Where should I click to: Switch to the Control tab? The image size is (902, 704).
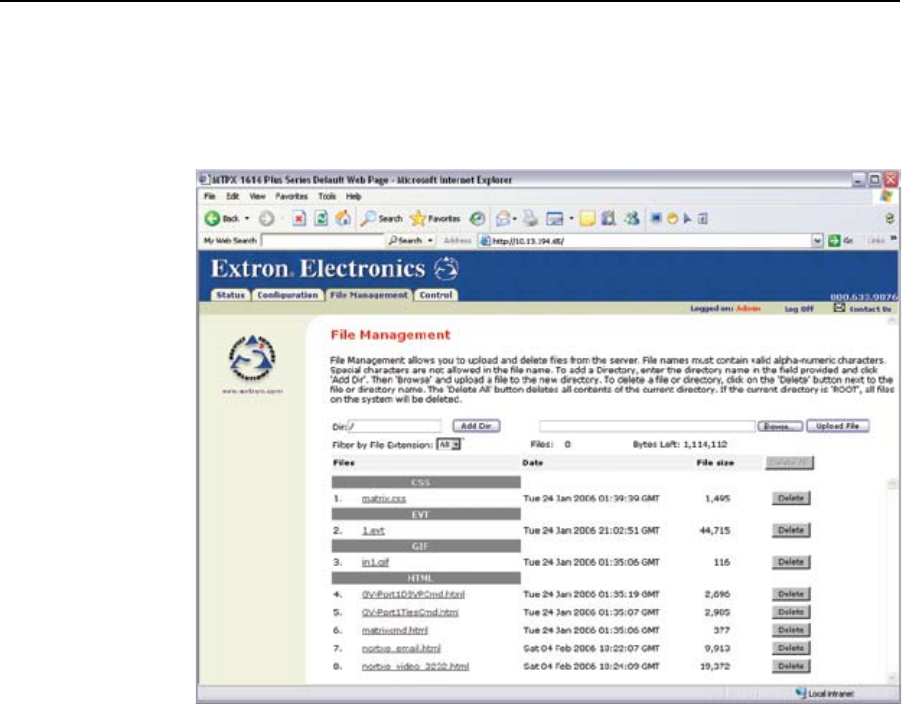click(436, 295)
